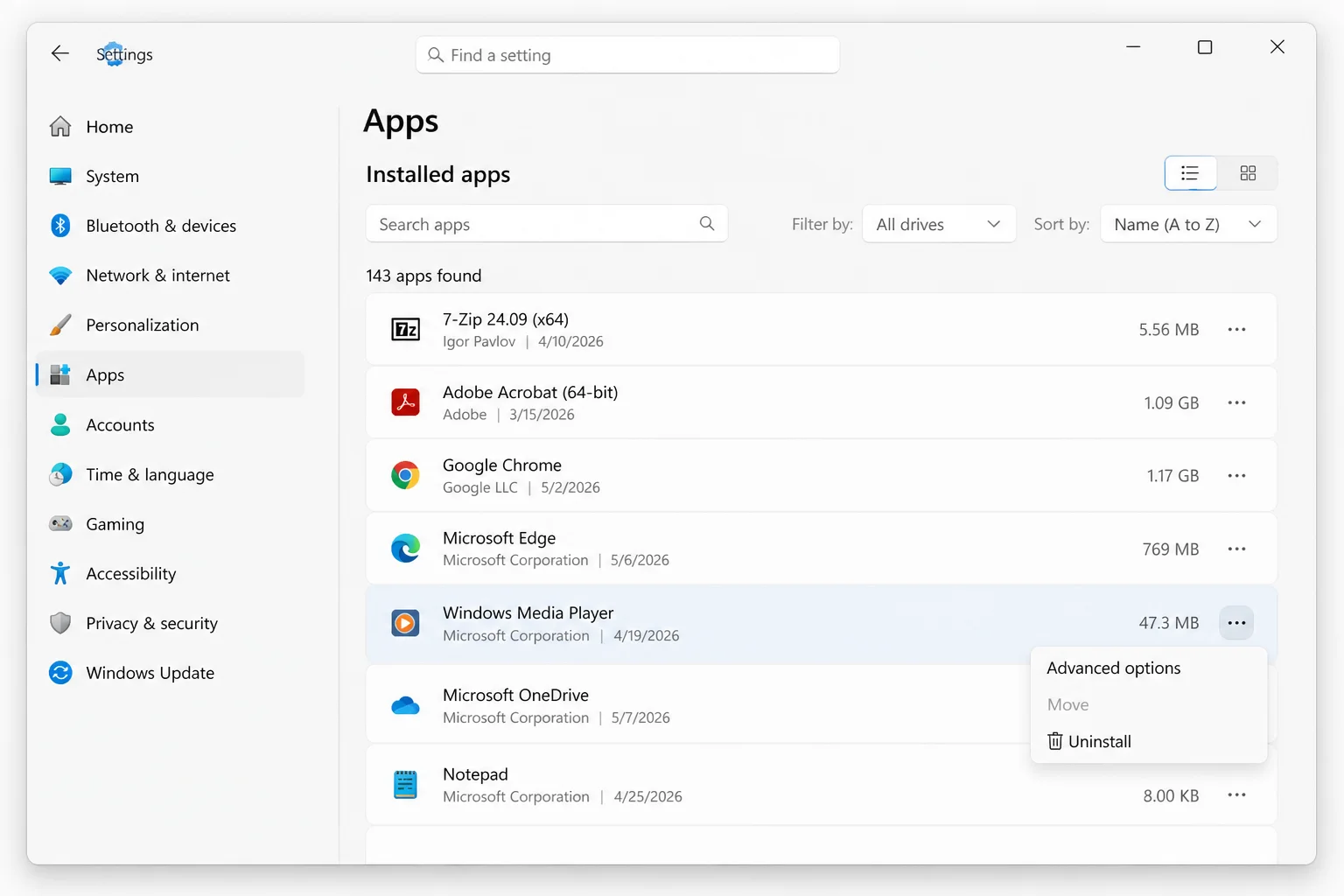The image size is (1344, 896).
Task: Click the 1.09 GB size value
Action: click(1171, 402)
